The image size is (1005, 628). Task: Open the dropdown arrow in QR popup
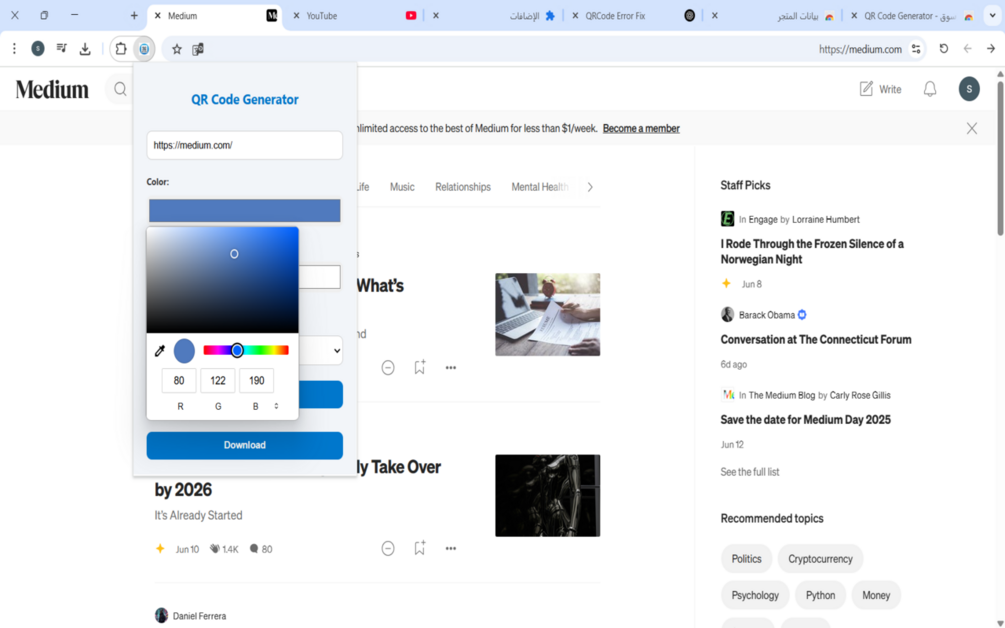336,351
